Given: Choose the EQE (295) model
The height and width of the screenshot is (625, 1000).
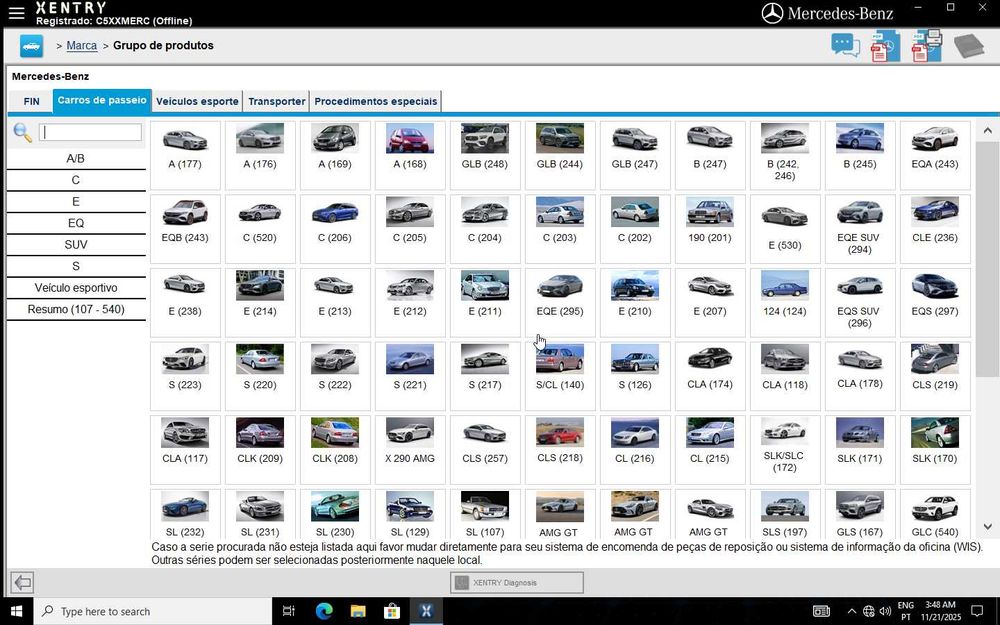Looking at the screenshot, I should [x=560, y=302].
